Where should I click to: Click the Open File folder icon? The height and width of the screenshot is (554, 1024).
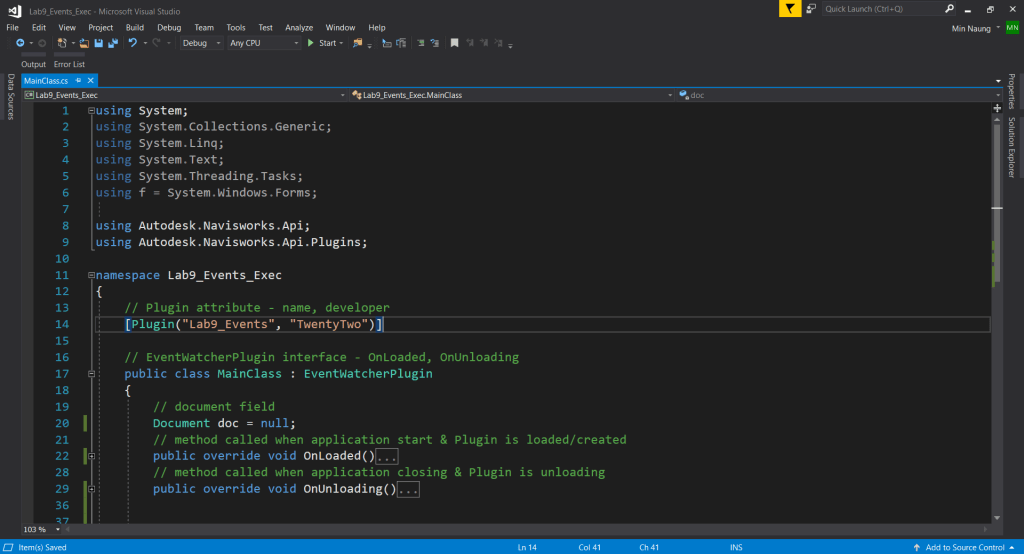tap(85, 43)
